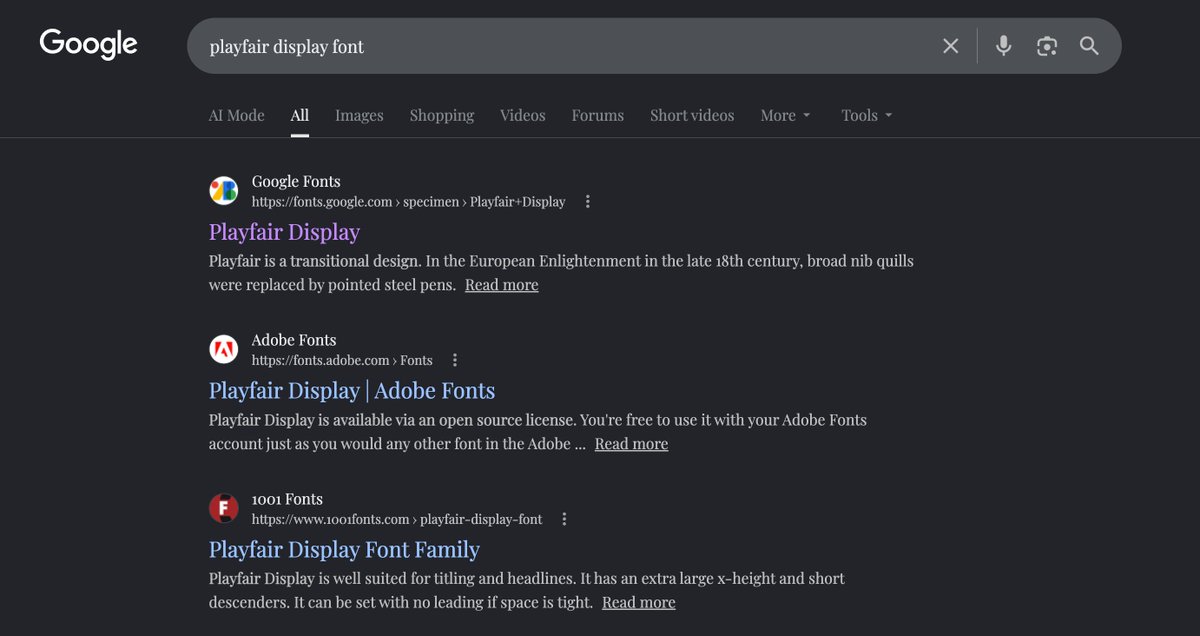Click into the search box text
The image size is (1200, 636).
point(287,47)
